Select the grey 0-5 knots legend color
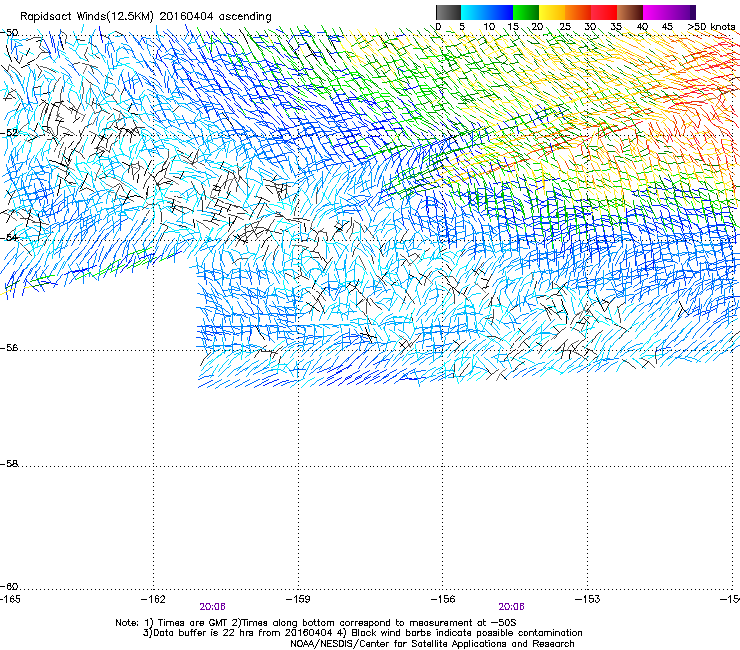 click(x=448, y=12)
